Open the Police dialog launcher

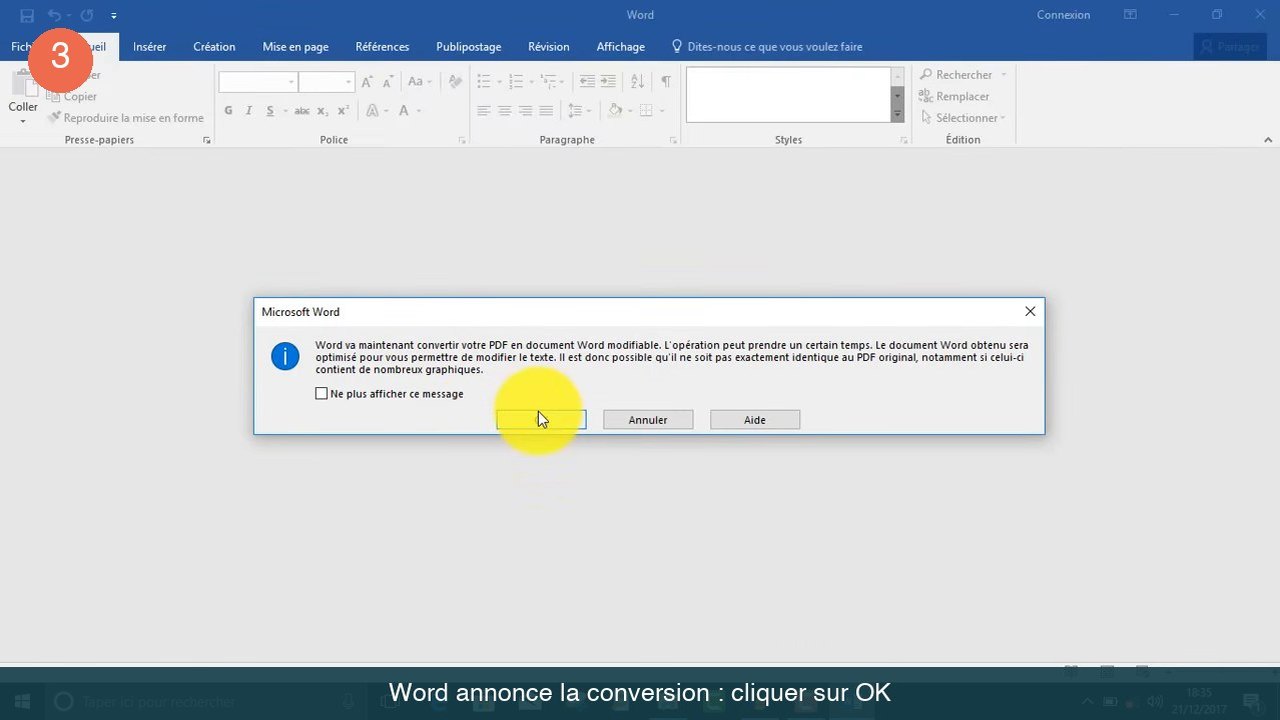tap(462, 140)
